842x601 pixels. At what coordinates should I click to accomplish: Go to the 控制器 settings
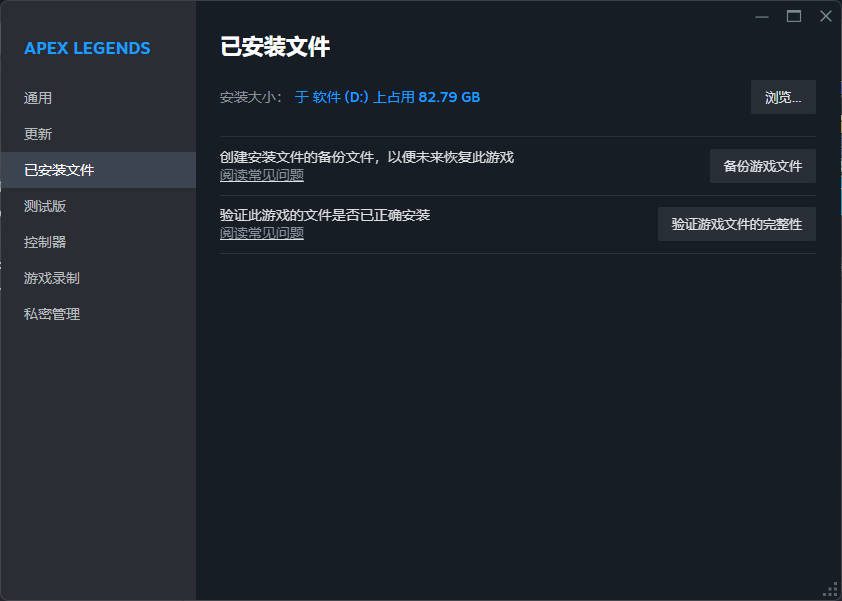pyautogui.click(x=98, y=242)
